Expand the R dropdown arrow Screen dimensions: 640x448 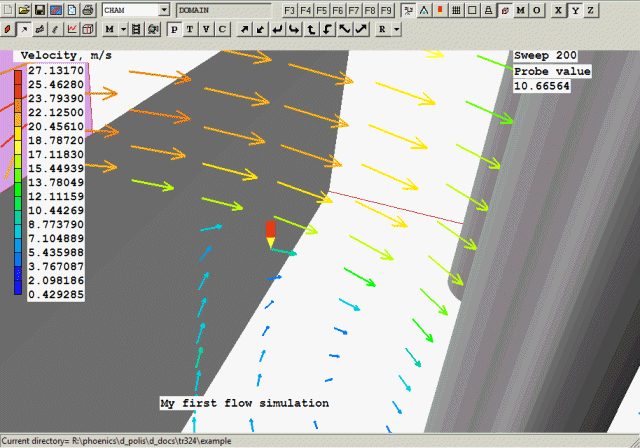click(x=397, y=29)
